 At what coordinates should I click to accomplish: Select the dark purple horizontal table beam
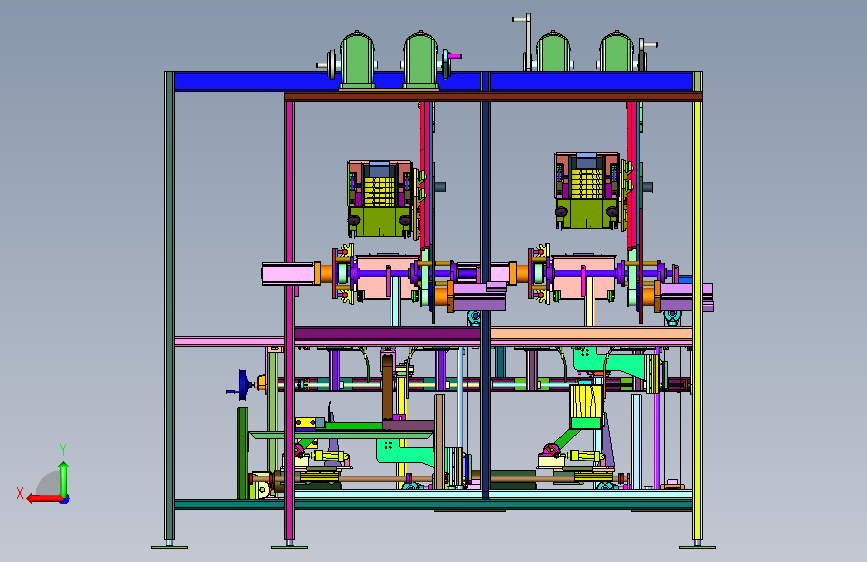(x=387, y=334)
